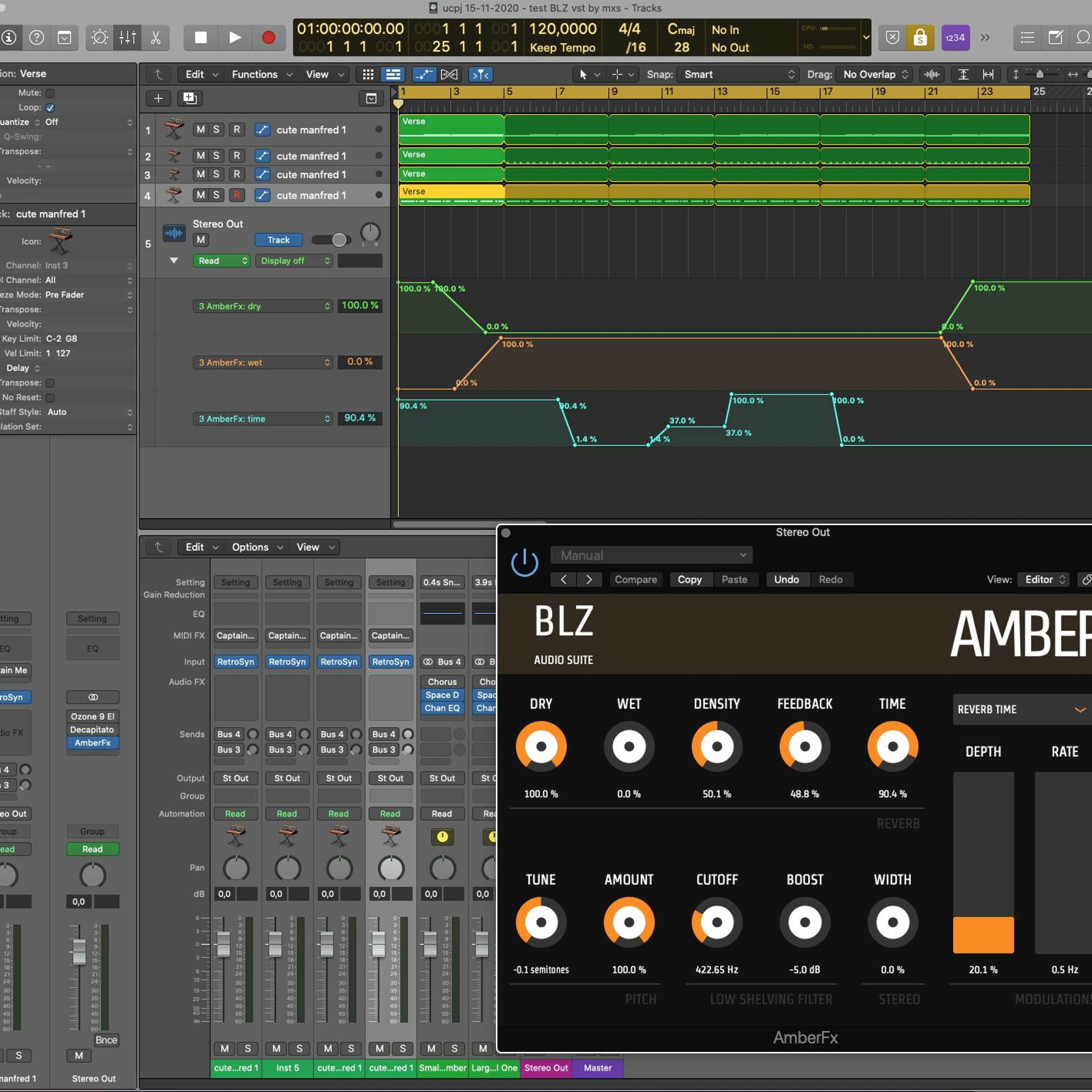Click the Compare button in plugin header
Image resolution: width=1092 pixels, height=1092 pixels.
click(635, 579)
